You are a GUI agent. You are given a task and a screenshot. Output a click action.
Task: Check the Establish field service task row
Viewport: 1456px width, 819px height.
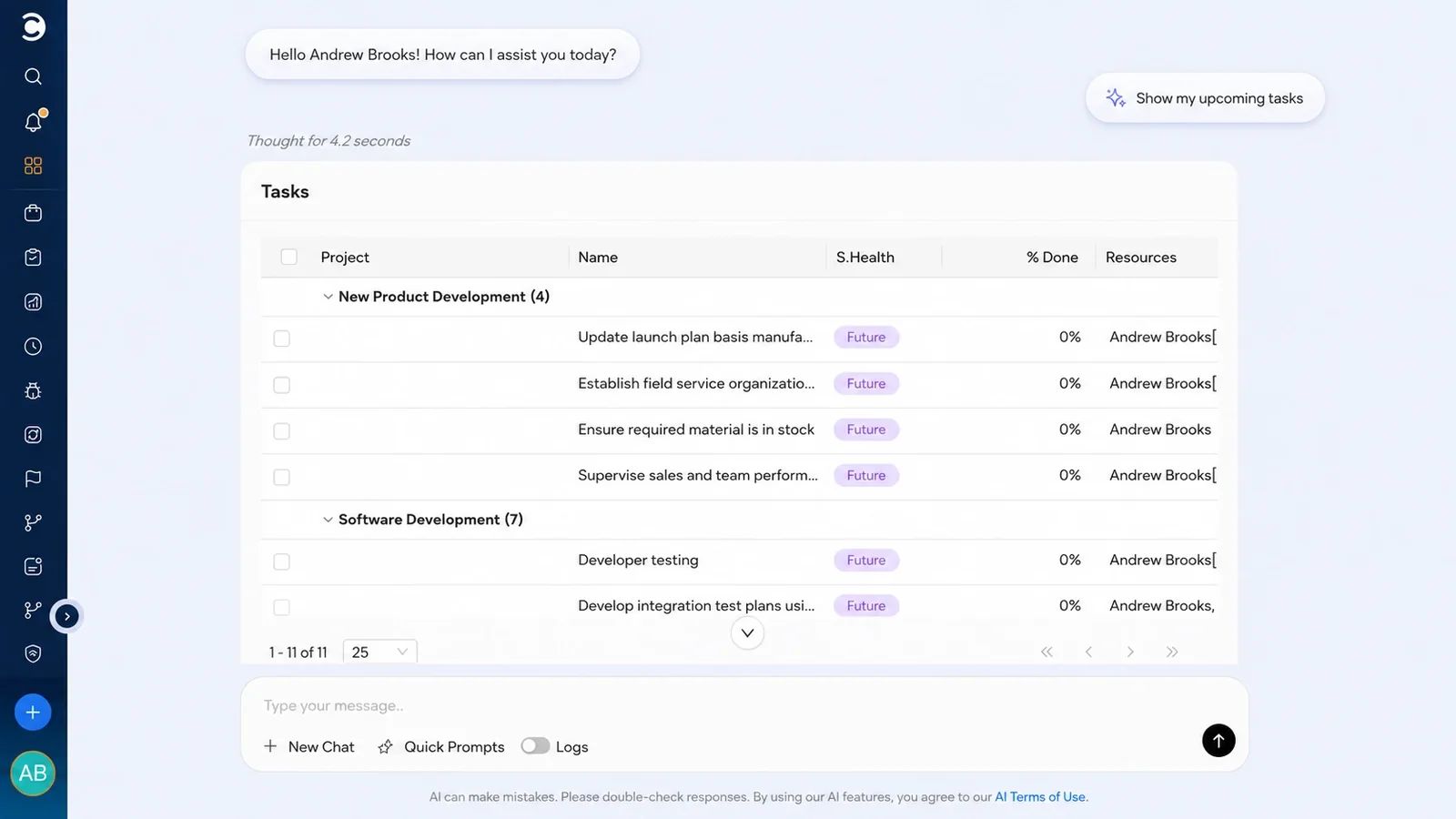(282, 385)
